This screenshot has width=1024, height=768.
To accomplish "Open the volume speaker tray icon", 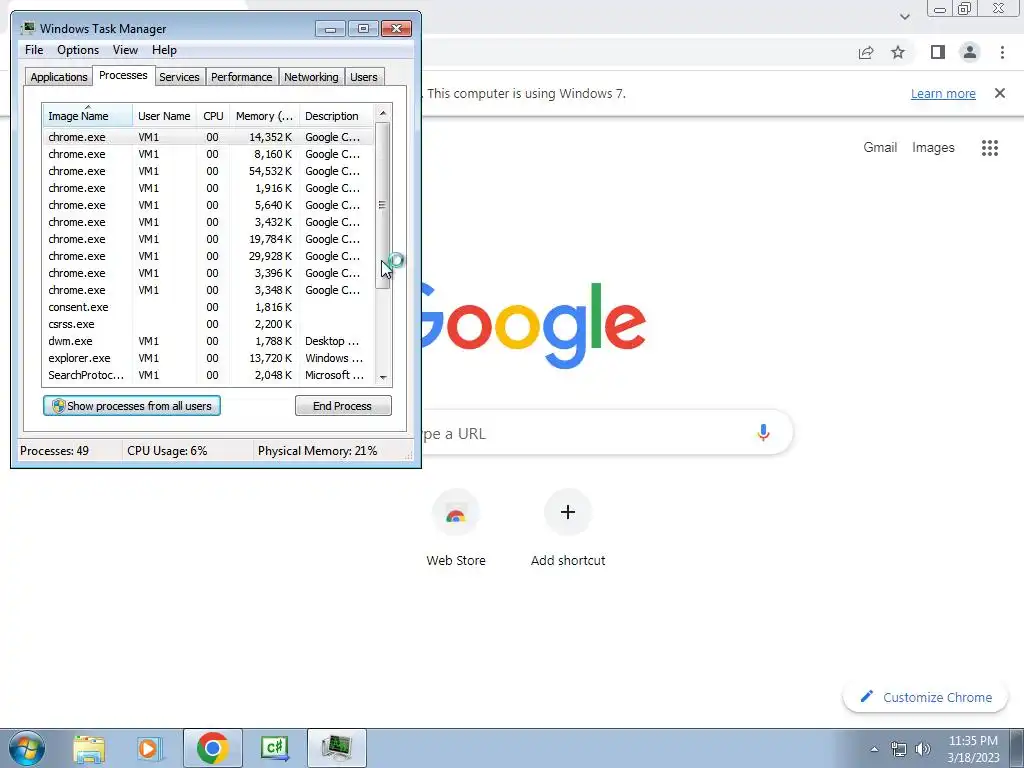I will 923,749.
